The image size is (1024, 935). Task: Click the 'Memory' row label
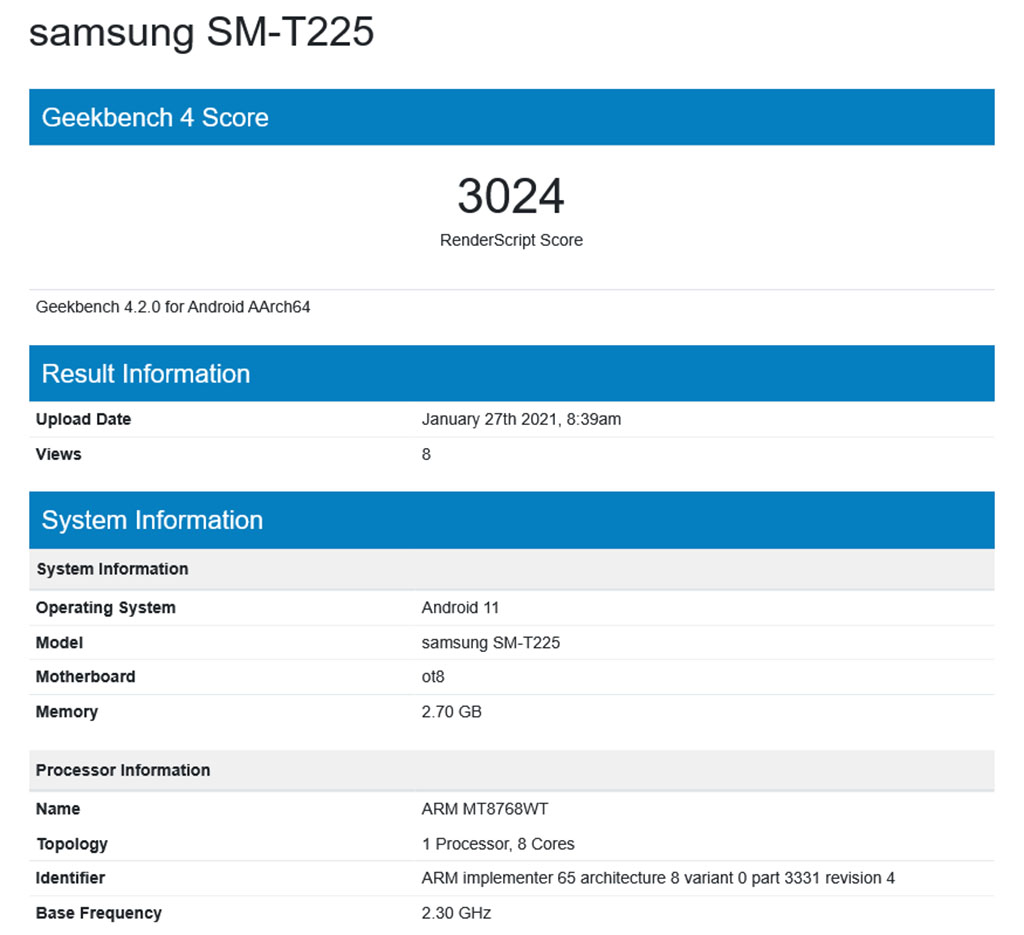[x=67, y=712]
